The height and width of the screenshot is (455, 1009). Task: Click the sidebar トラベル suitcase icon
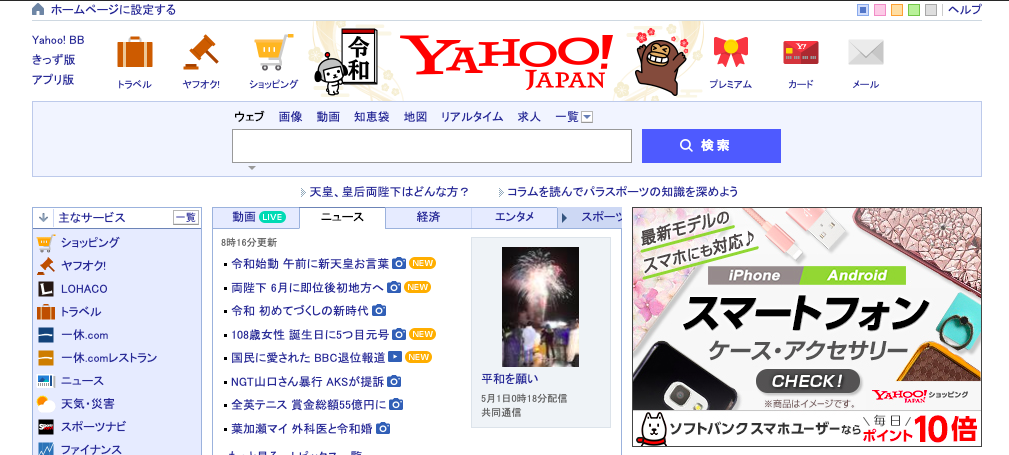(x=46, y=312)
